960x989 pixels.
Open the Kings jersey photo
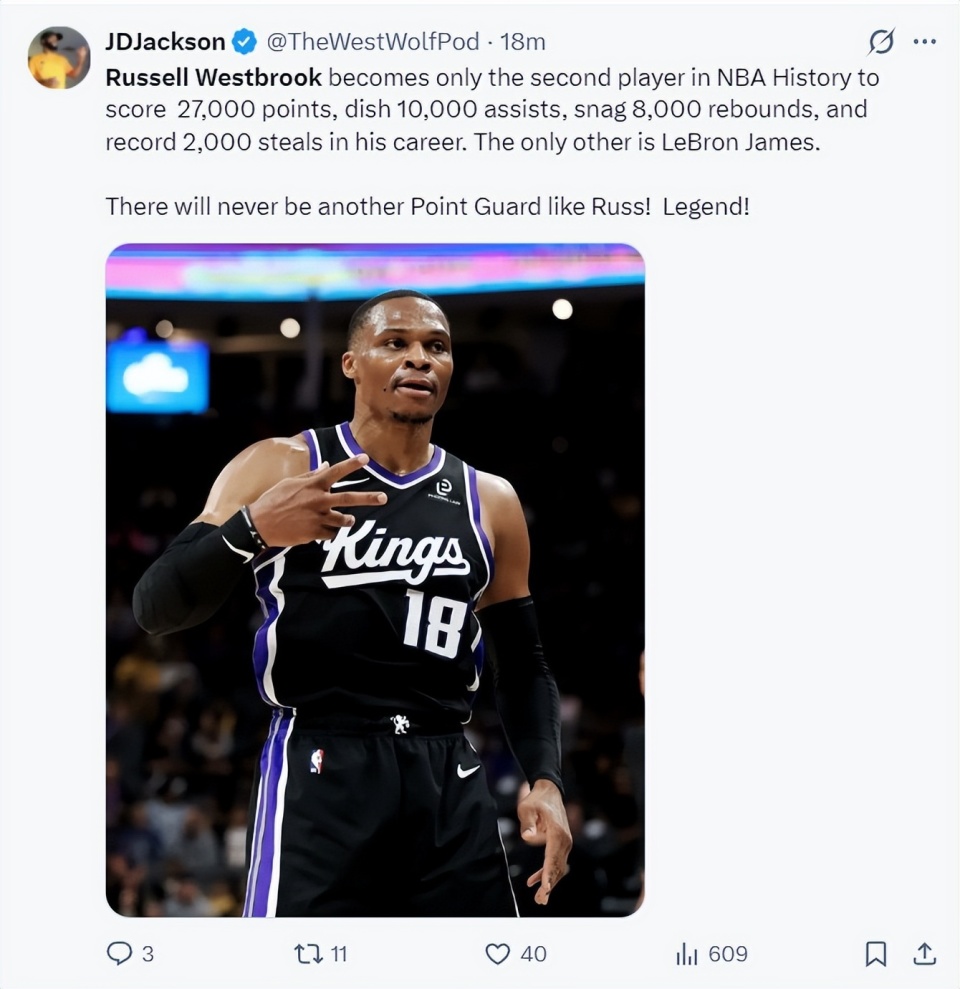[x=375, y=580]
